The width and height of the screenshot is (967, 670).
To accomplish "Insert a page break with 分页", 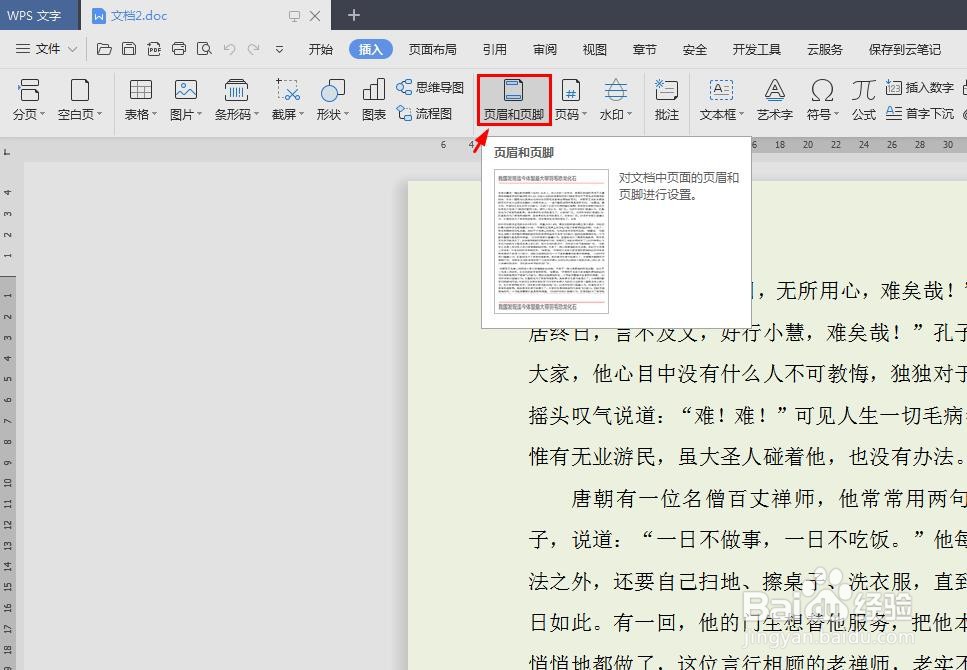I will tap(28, 99).
